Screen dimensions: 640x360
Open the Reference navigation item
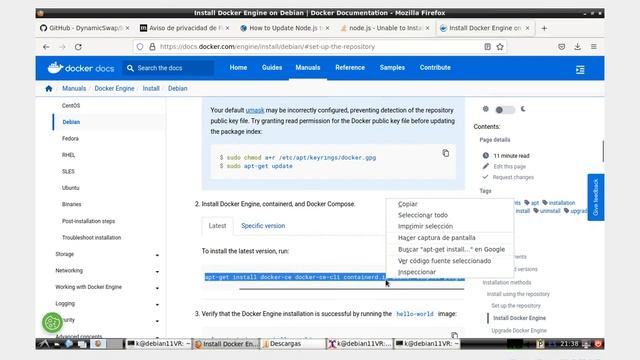coord(350,68)
